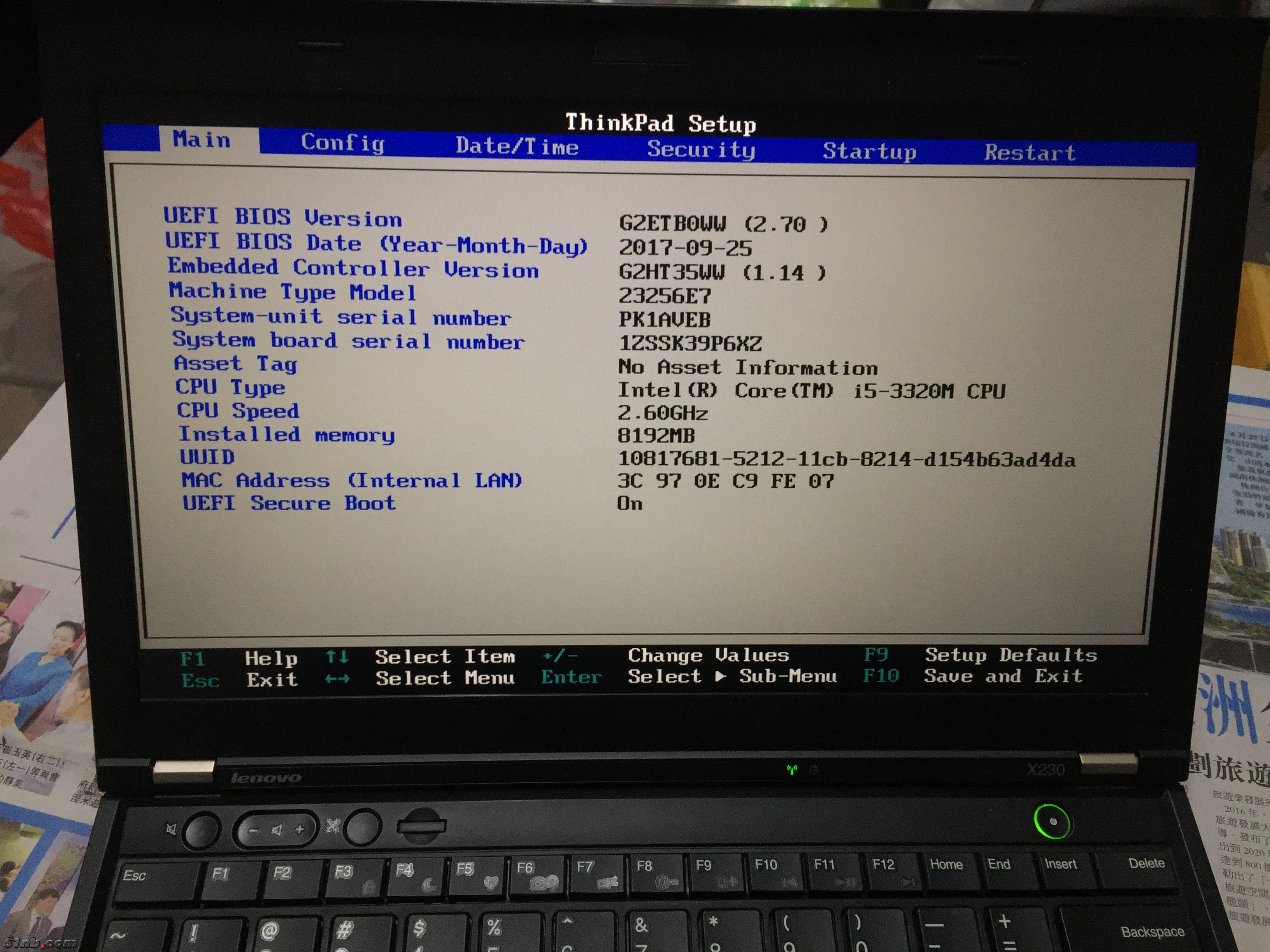
Task: Click the Enter Select Sub-Menu hint
Action: coord(689,677)
